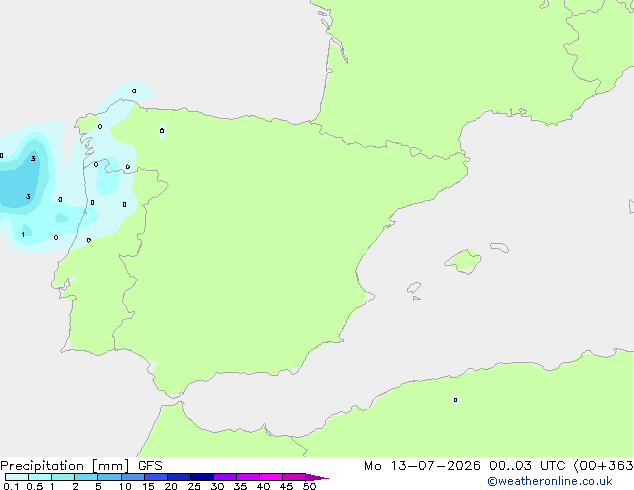Pick legend swatch between 45 and 50
This screenshot has height=490, width=634.
click(294, 477)
